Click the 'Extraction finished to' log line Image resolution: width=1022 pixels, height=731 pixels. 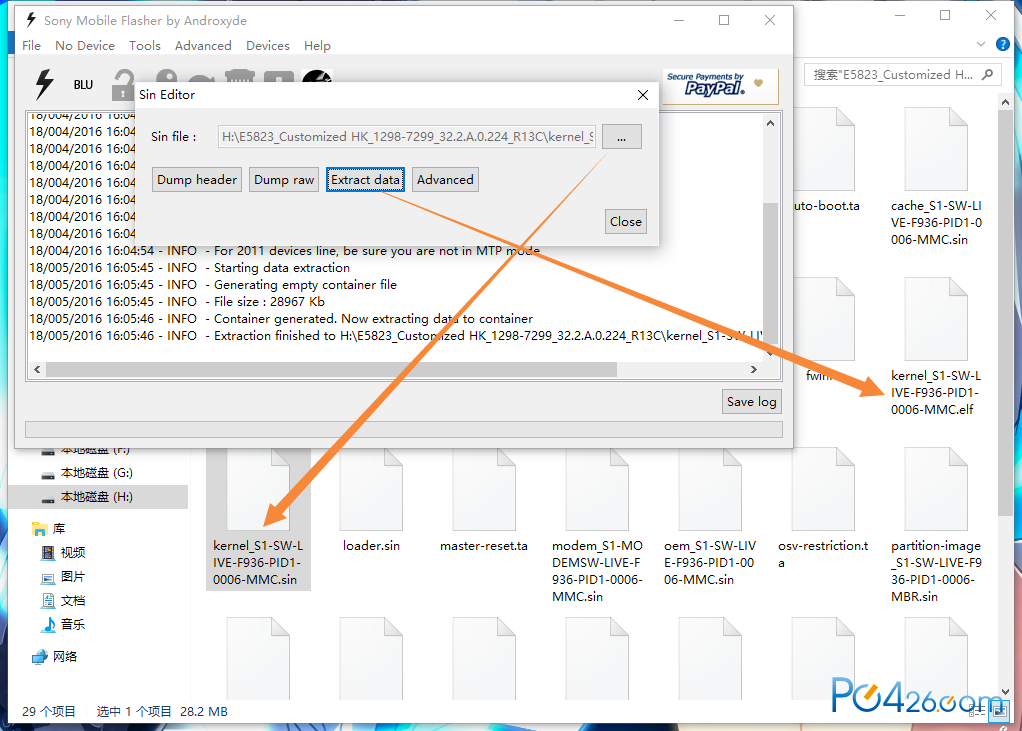(x=396, y=336)
